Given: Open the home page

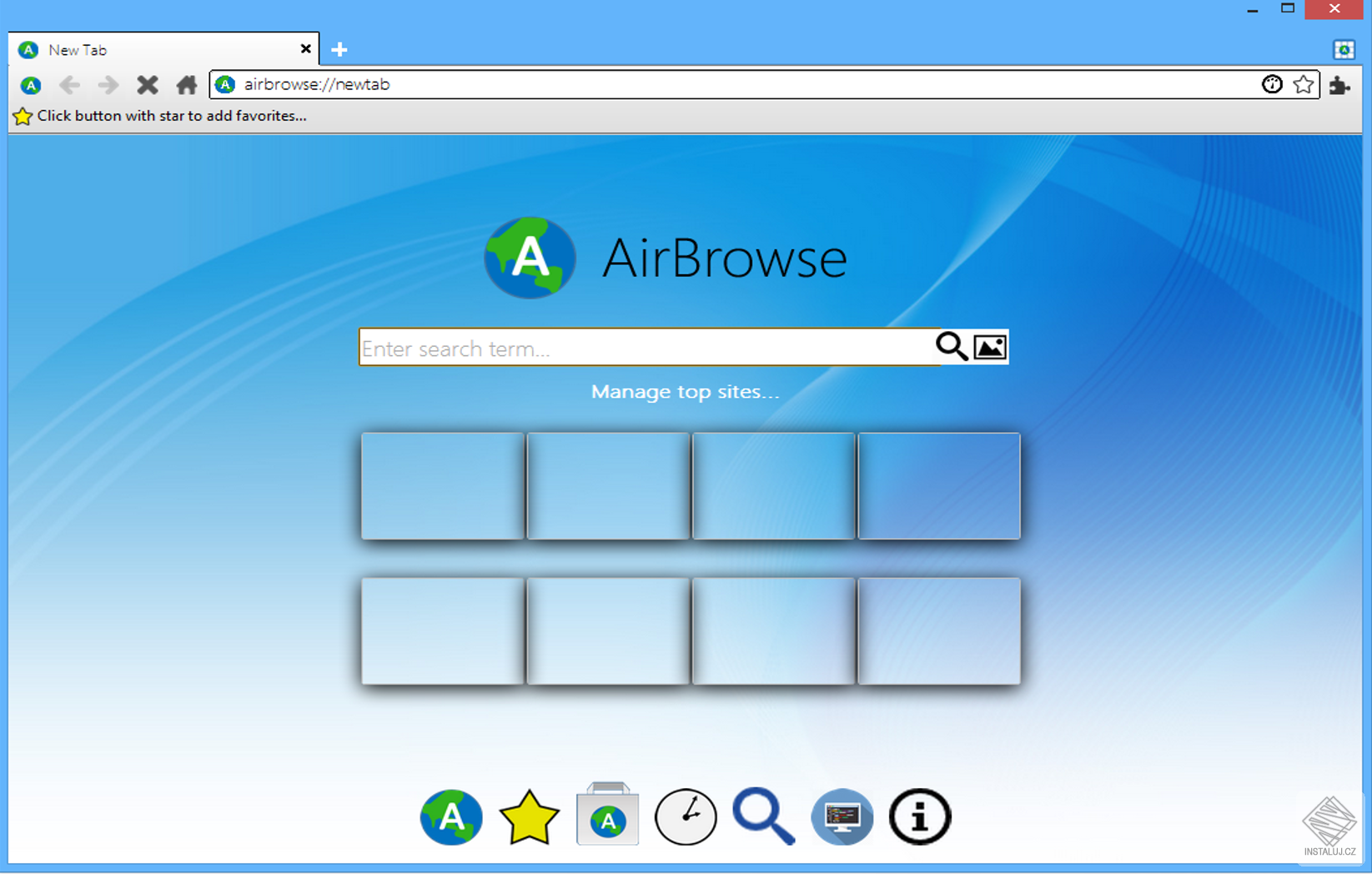Looking at the screenshot, I should click(x=187, y=84).
